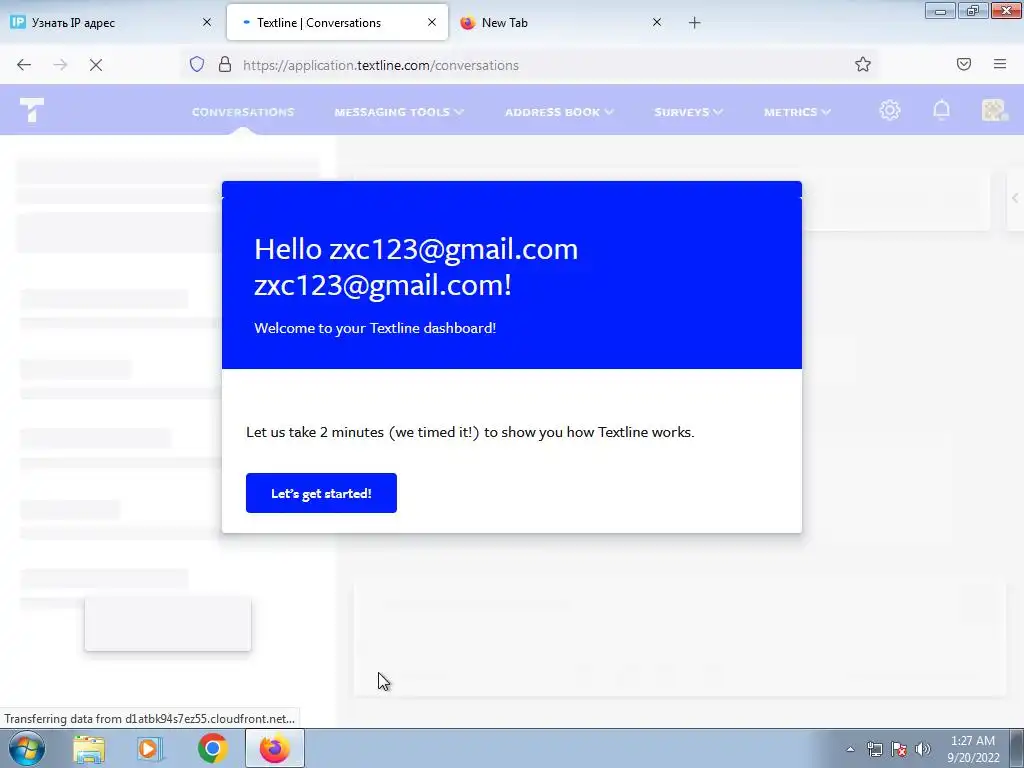Select Textline Conversations browser tab
Image resolution: width=1024 pixels, height=768 pixels.
click(337, 22)
